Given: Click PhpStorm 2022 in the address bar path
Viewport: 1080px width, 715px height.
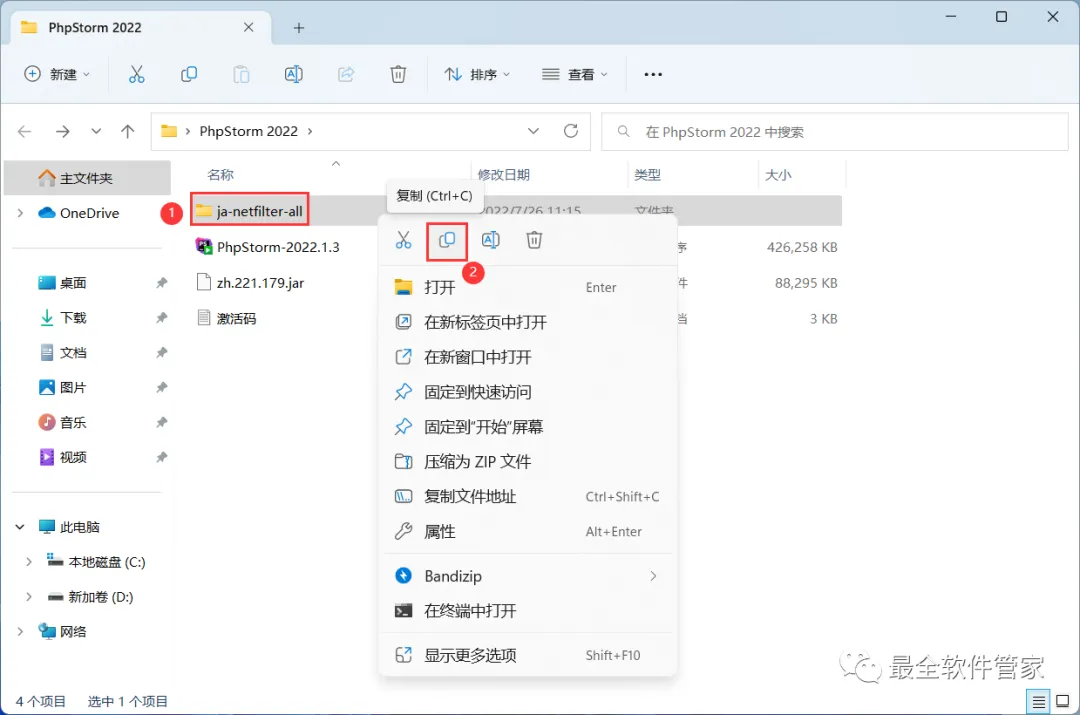Looking at the screenshot, I should pyautogui.click(x=249, y=131).
